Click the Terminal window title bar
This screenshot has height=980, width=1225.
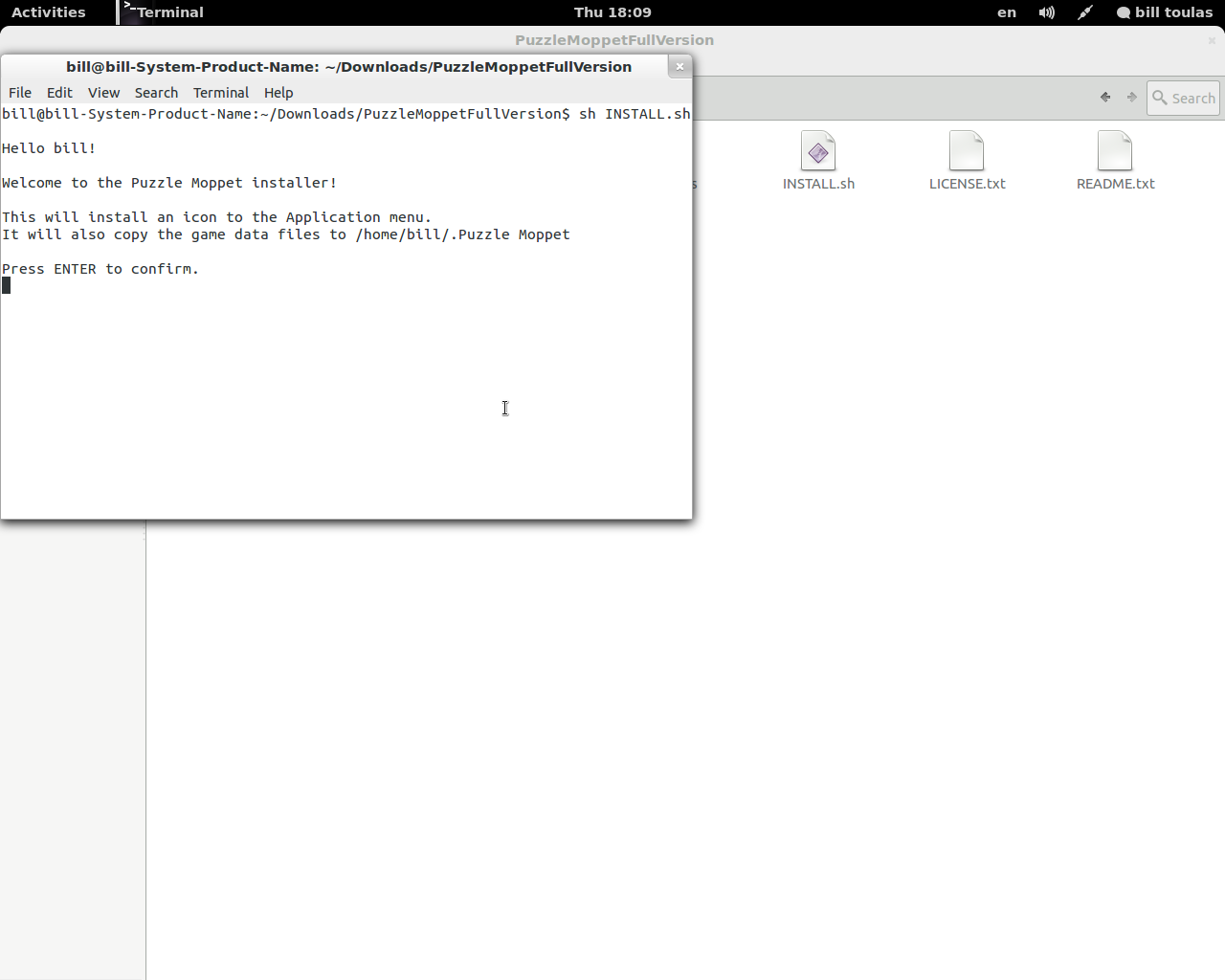[x=348, y=66]
